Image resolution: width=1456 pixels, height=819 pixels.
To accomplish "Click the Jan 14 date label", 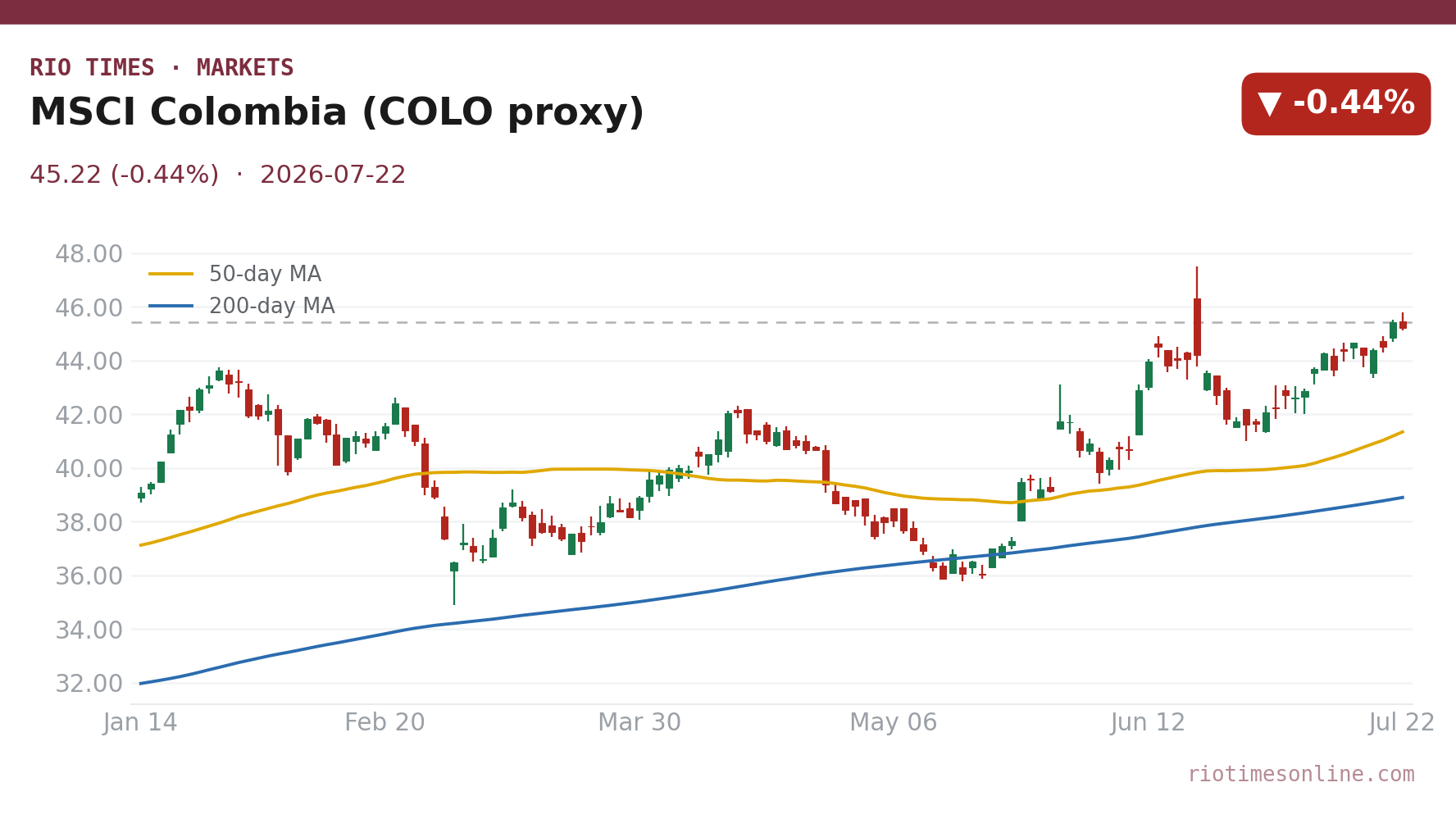I will coord(140,723).
